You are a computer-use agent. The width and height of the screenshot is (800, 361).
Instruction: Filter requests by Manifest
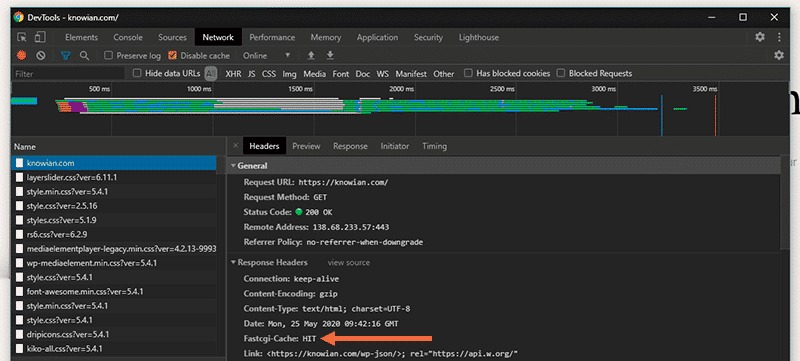tap(411, 74)
